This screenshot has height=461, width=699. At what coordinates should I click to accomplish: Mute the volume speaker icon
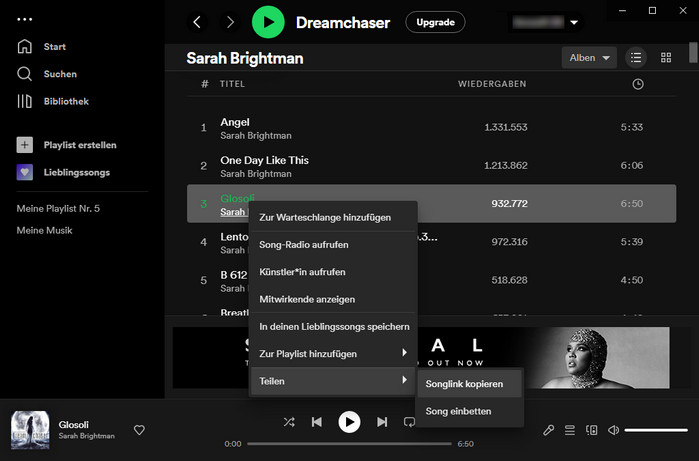tap(613, 430)
